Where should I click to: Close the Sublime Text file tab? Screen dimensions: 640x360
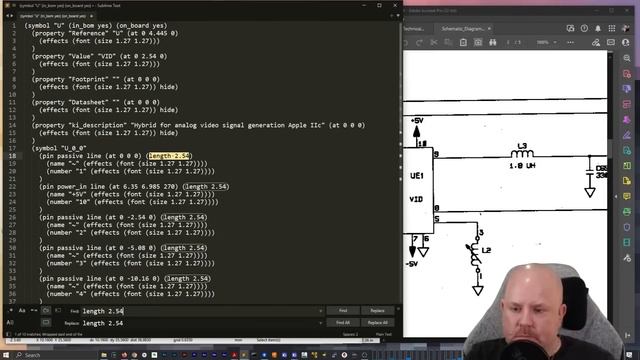click(x=91, y=16)
